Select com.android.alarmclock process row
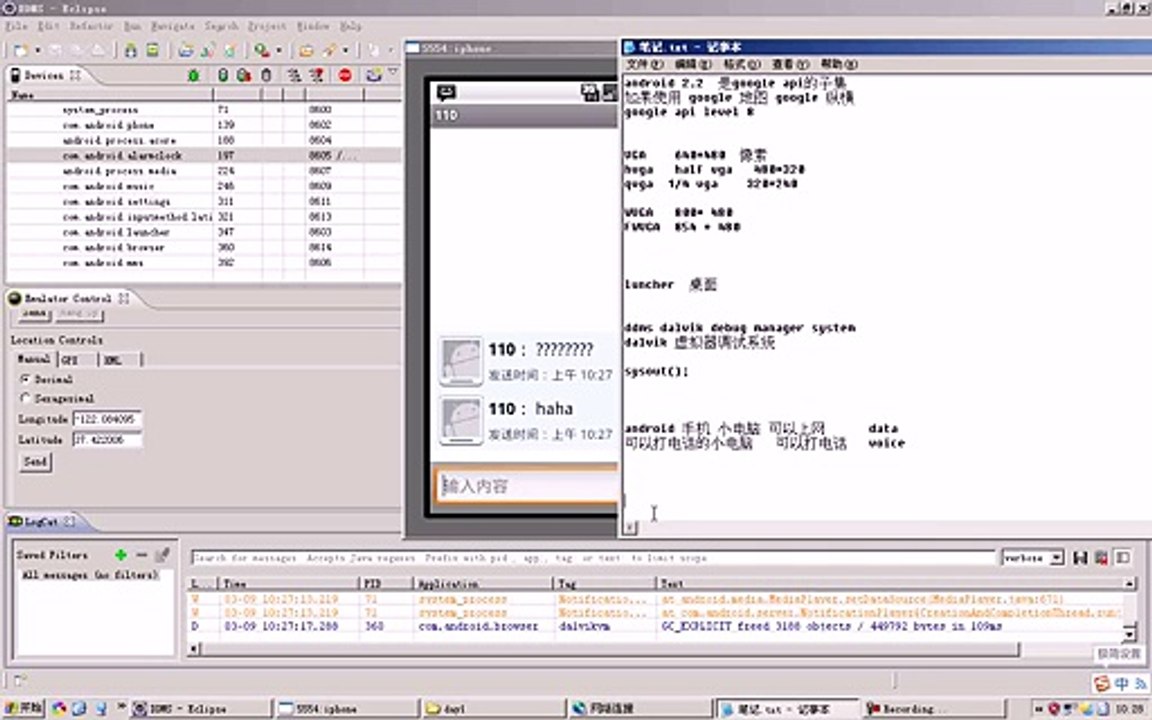The width and height of the screenshot is (1152, 720). 204,155
